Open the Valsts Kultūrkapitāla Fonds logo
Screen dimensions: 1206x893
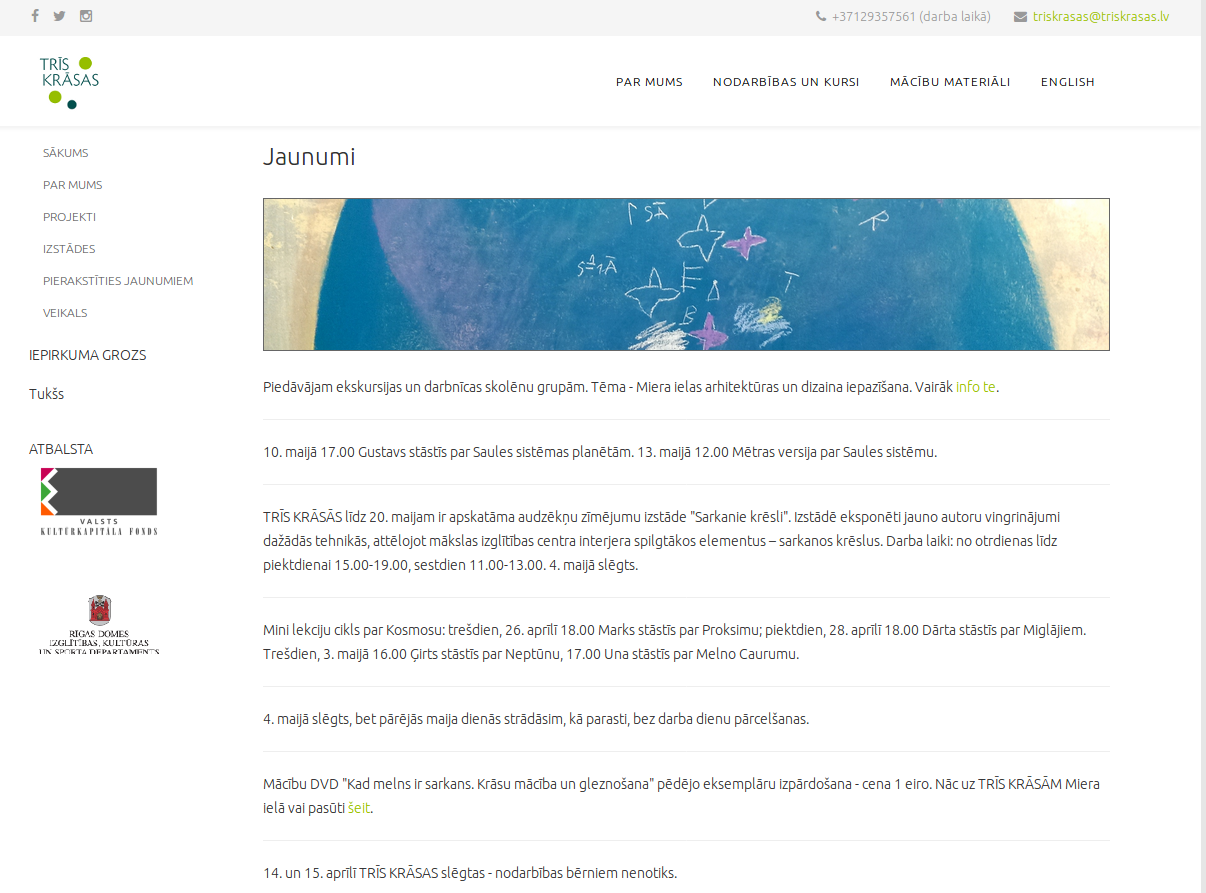[x=99, y=502]
